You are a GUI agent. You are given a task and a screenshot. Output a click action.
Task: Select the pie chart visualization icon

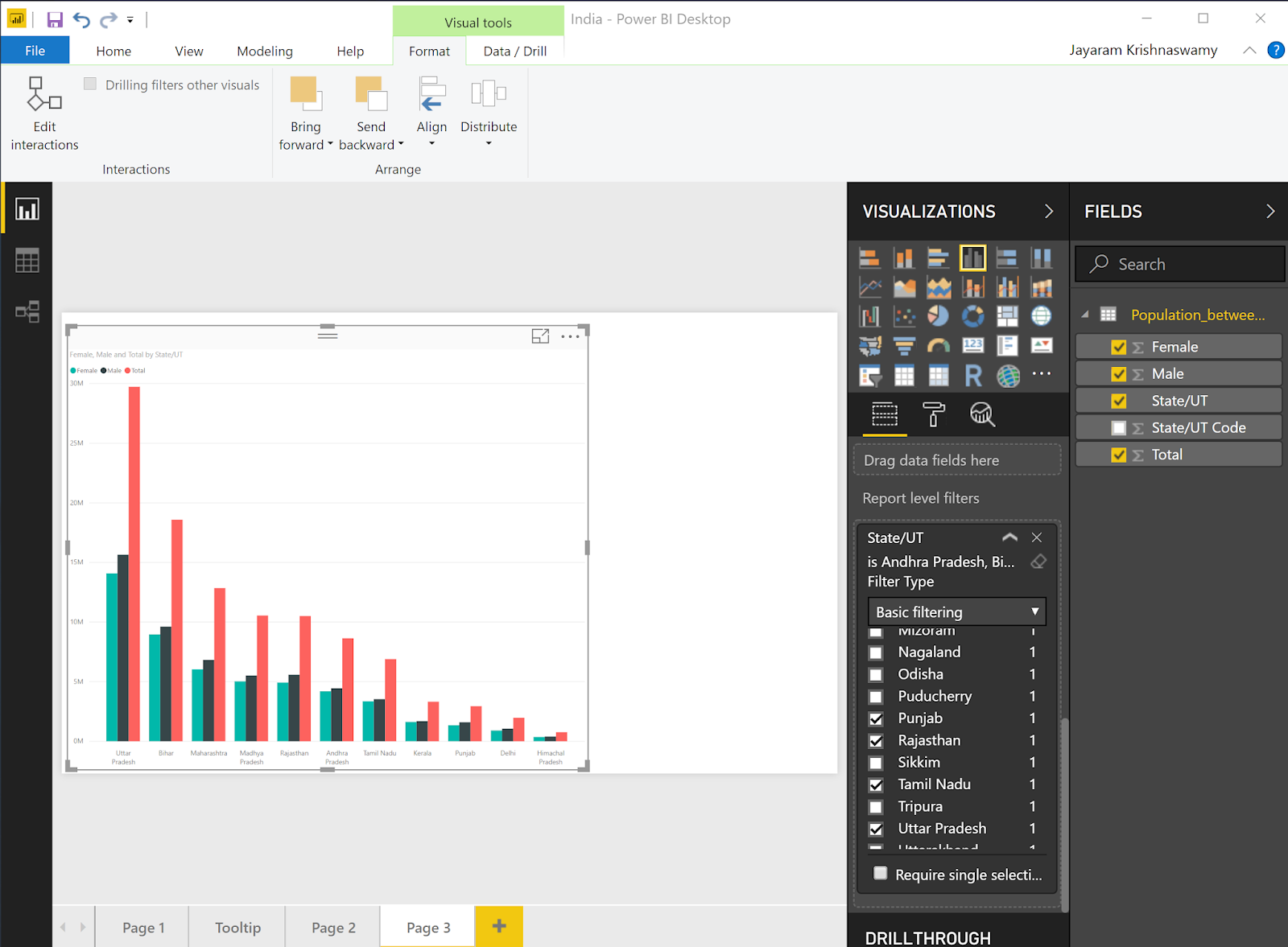pyautogui.click(x=939, y=315)
